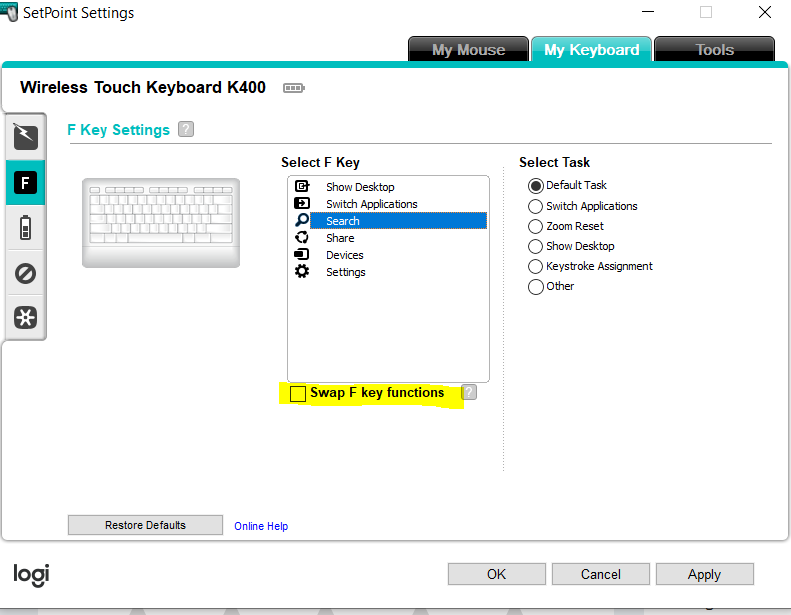The width and height of the screenshot is (791, 615).
Task: Open the battery status sidebar panel
Action: (25, 228)
